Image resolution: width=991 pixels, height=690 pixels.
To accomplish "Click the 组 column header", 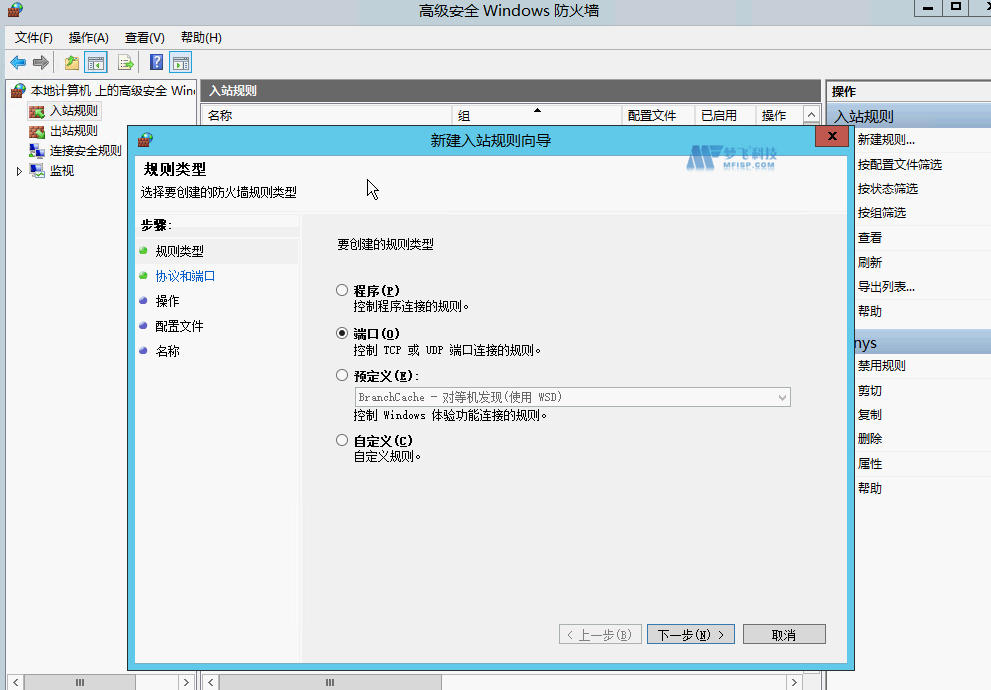I will coord(462,114).
